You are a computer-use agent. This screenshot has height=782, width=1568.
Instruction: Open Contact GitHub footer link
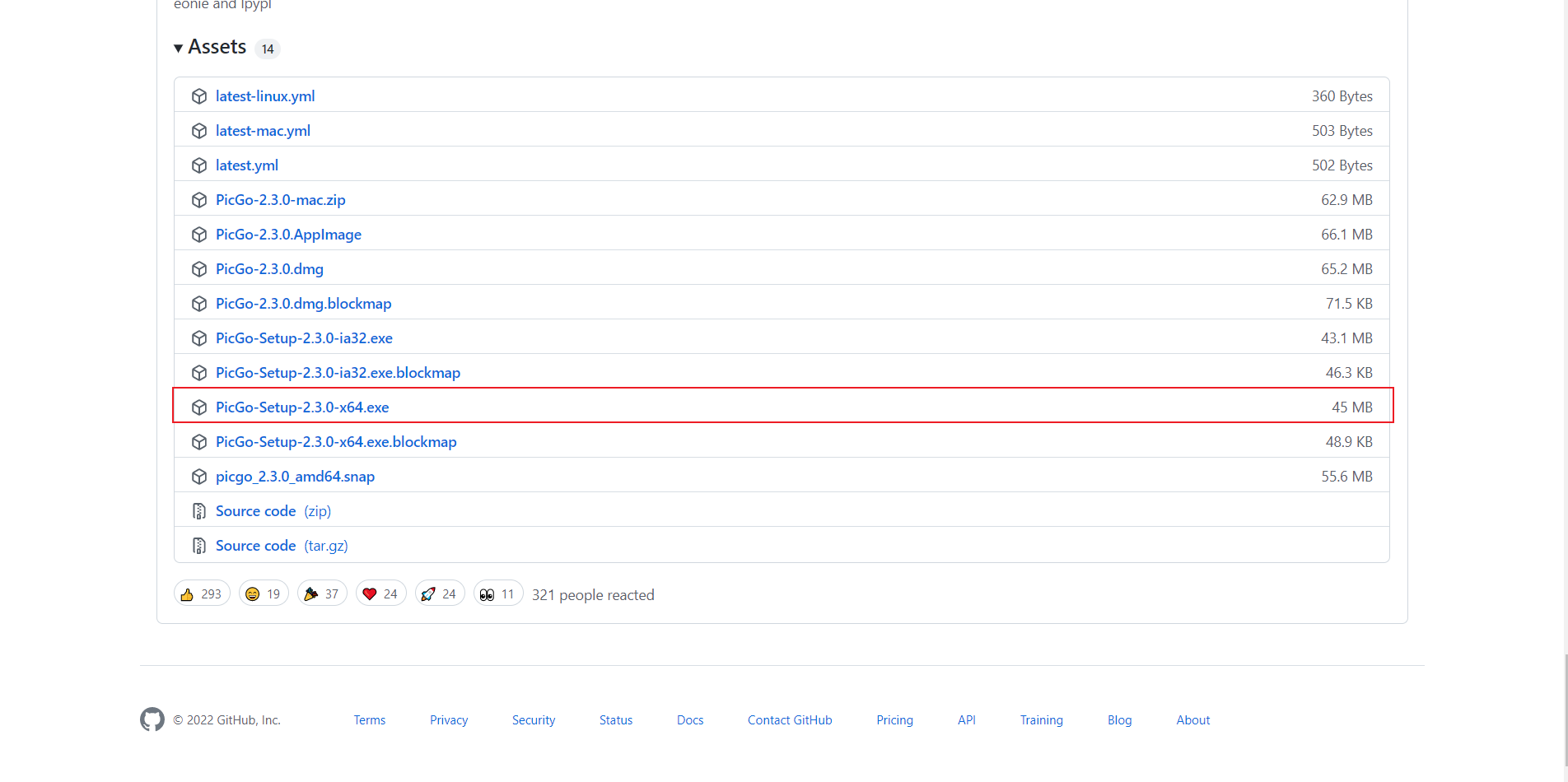790,720
